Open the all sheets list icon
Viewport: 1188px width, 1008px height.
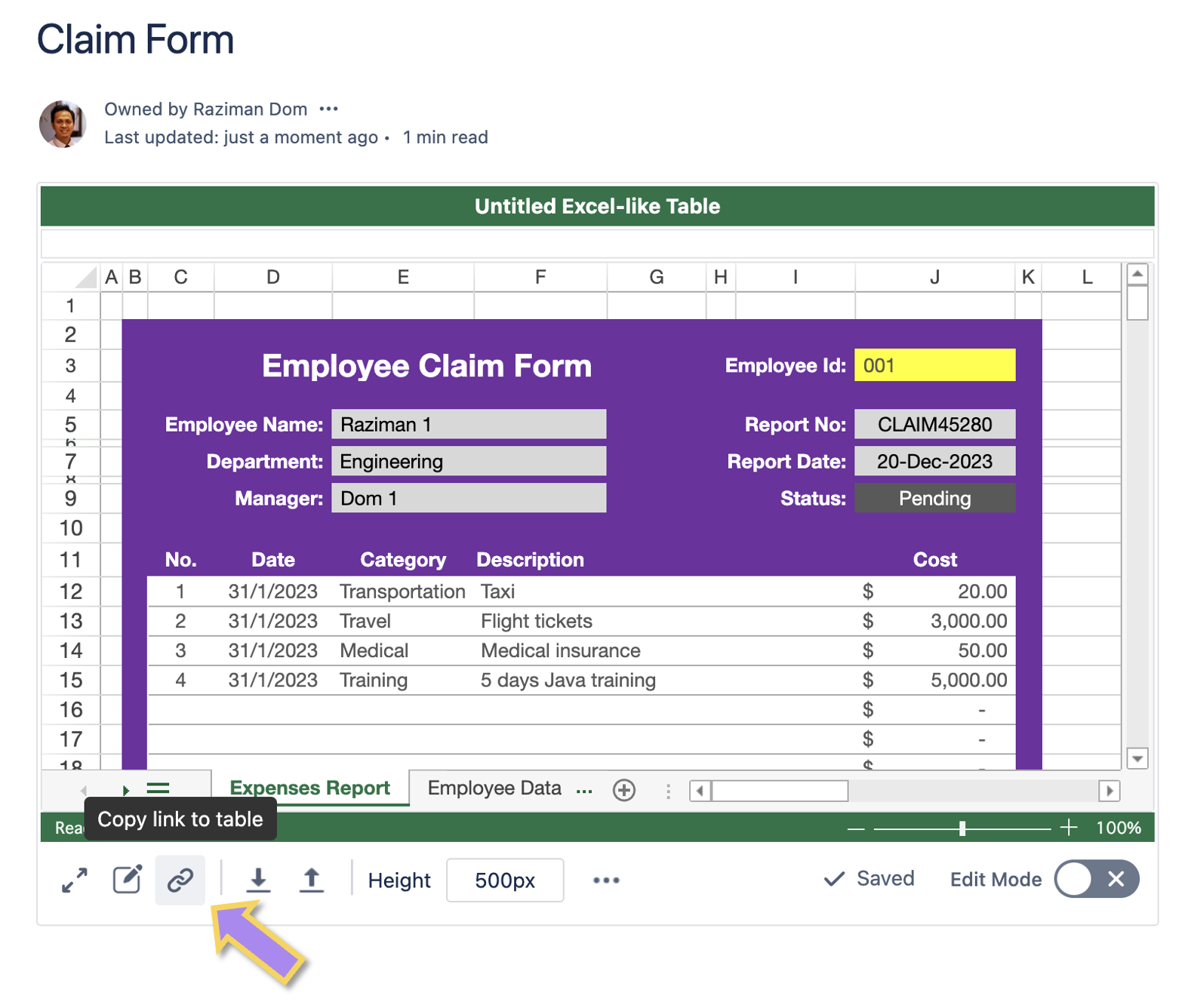158,788
